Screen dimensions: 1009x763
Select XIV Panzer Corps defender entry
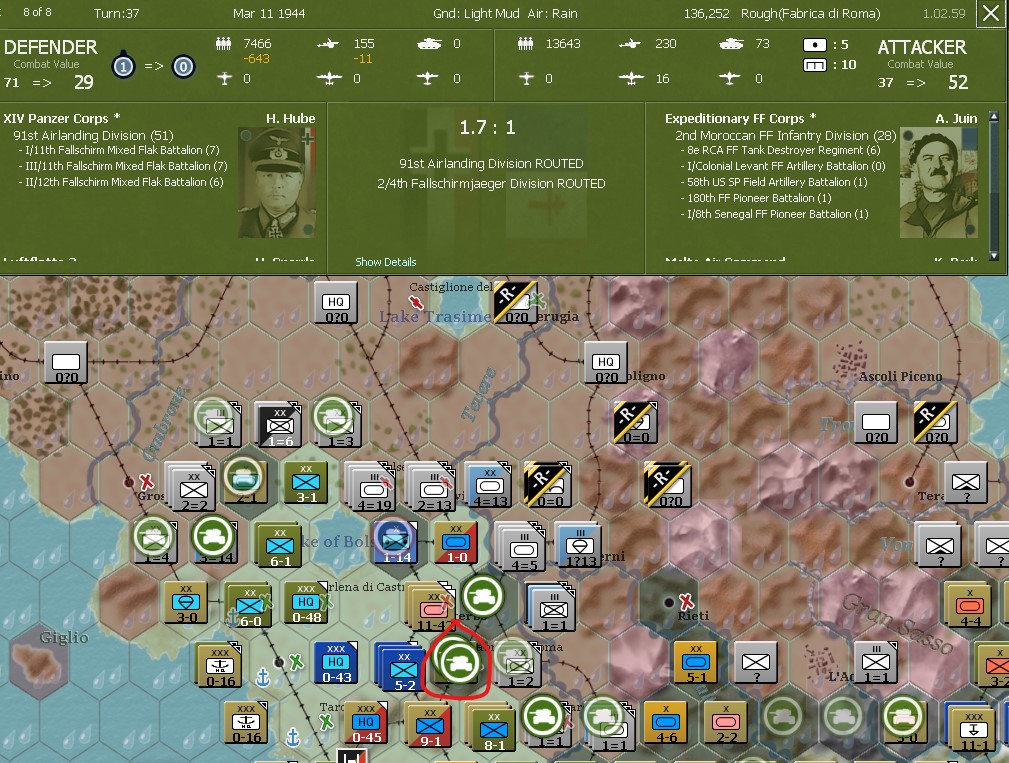62,118
